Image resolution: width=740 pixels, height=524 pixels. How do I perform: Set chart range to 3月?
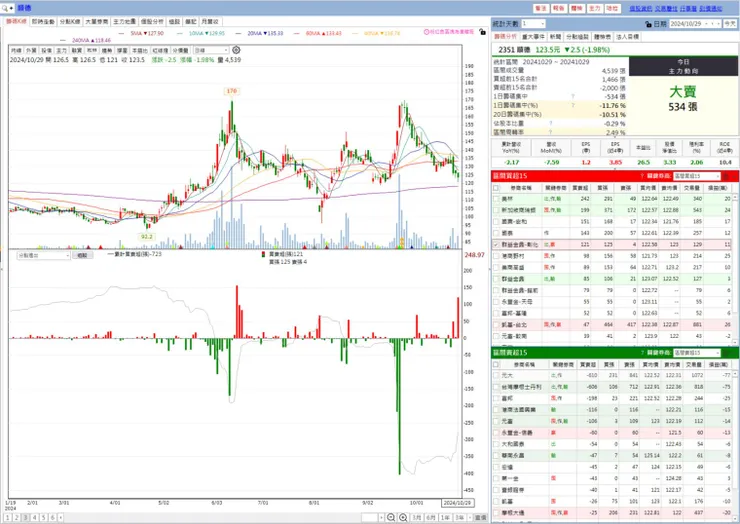tap(417, 517)
